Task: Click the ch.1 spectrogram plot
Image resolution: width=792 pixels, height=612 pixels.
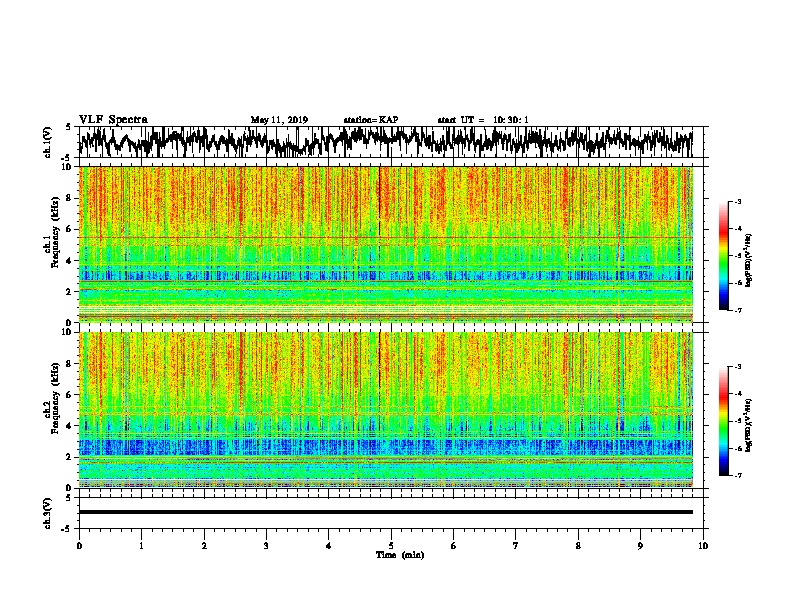Action: click(386, 244)
